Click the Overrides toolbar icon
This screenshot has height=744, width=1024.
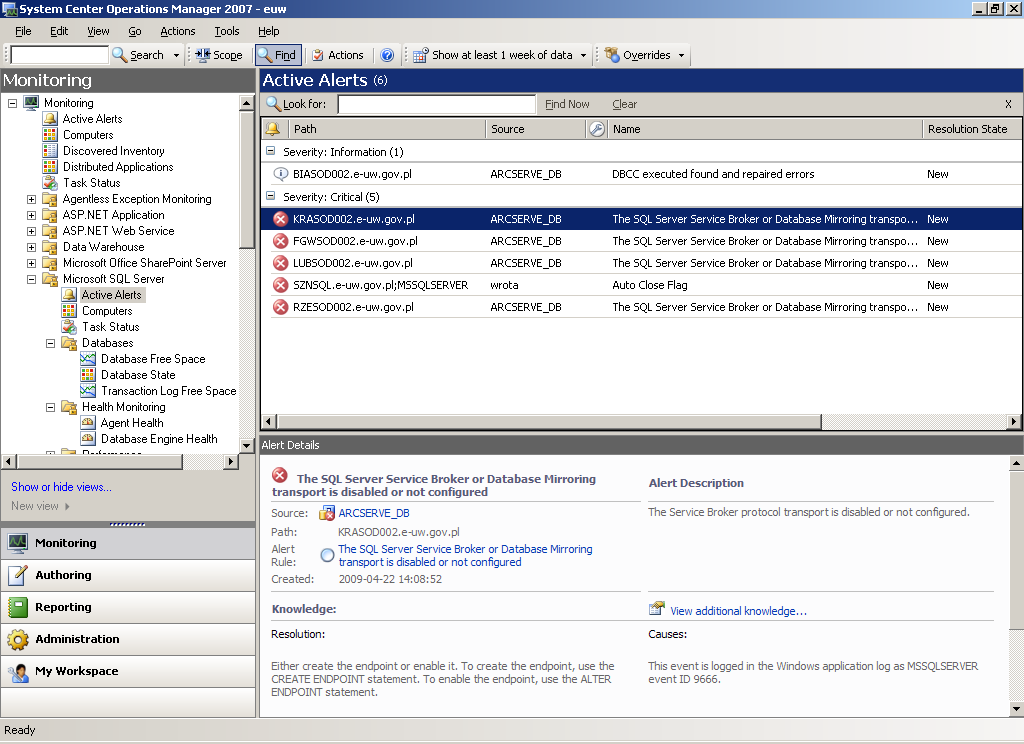pyautogui.click(x=612, y=55)
